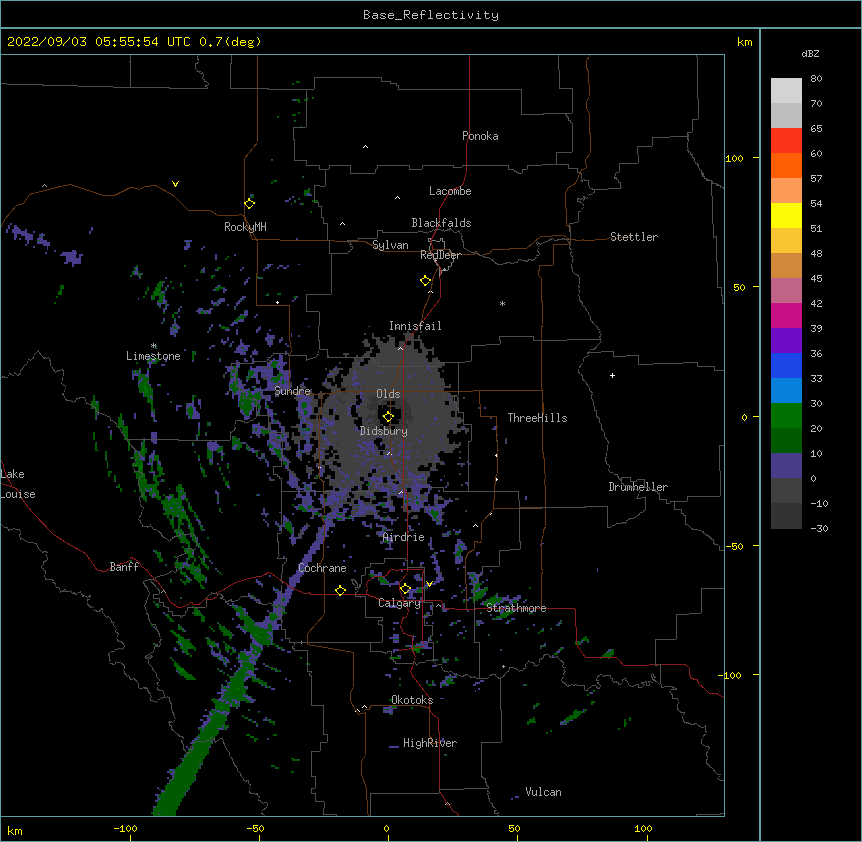
Task: Click the Base_Reflectivity title text
Action: click(x=431, y=15)
